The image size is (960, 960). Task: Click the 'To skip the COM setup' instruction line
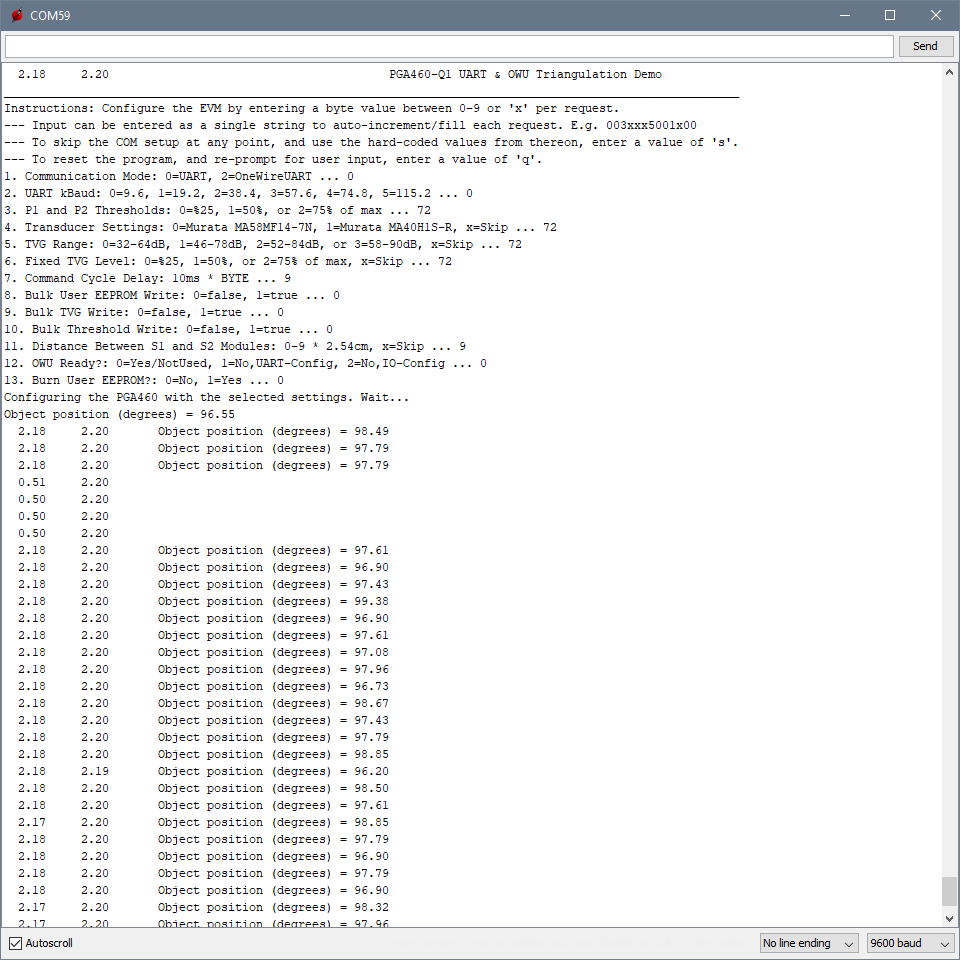(371, 143)
